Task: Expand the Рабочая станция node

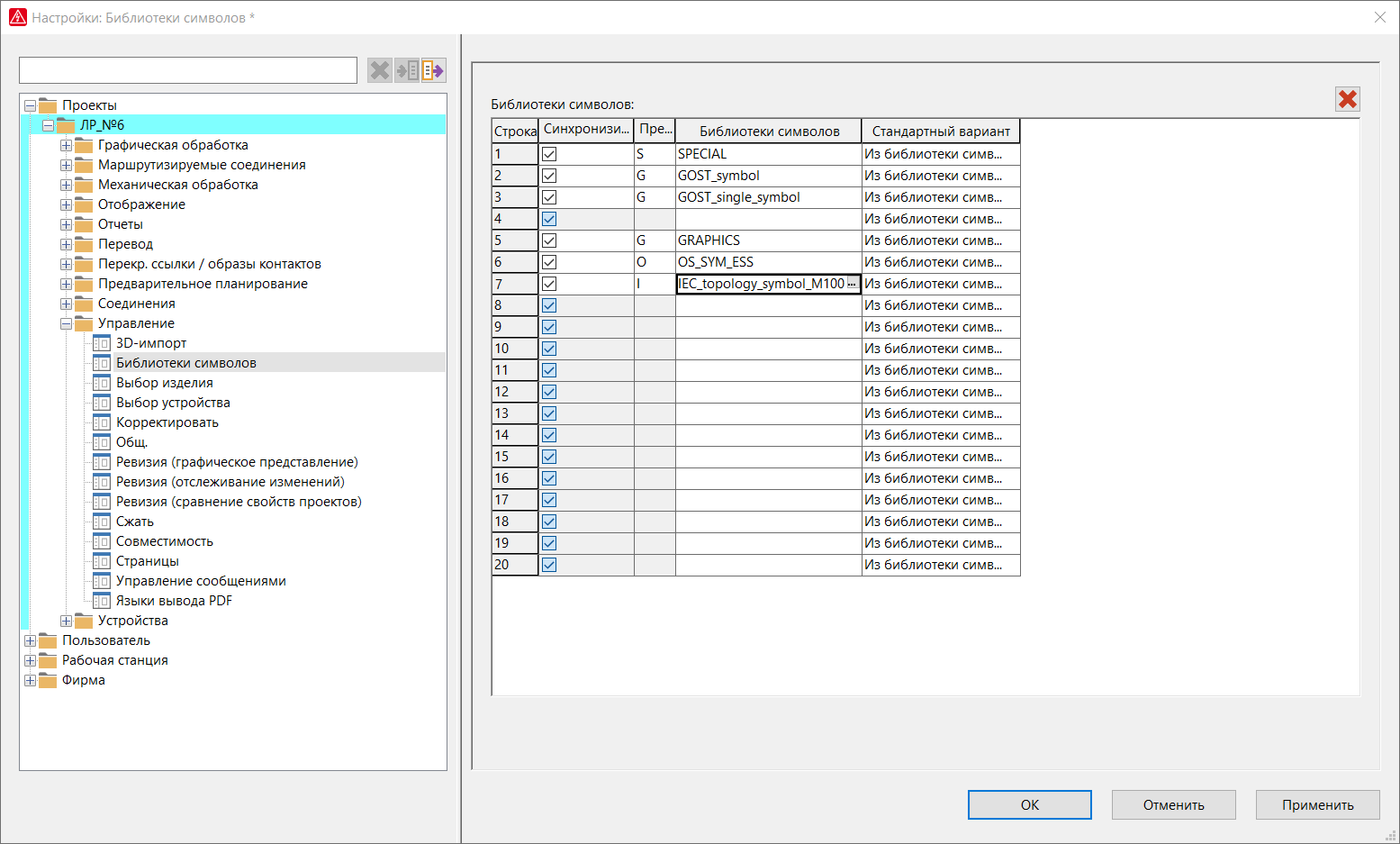Action: pyautogui.click(x=30, y=660)
